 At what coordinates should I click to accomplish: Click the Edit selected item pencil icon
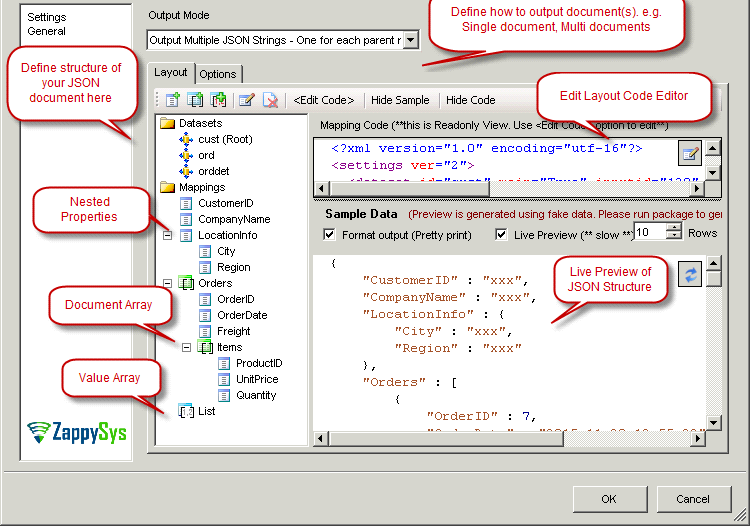pos(246,100)
